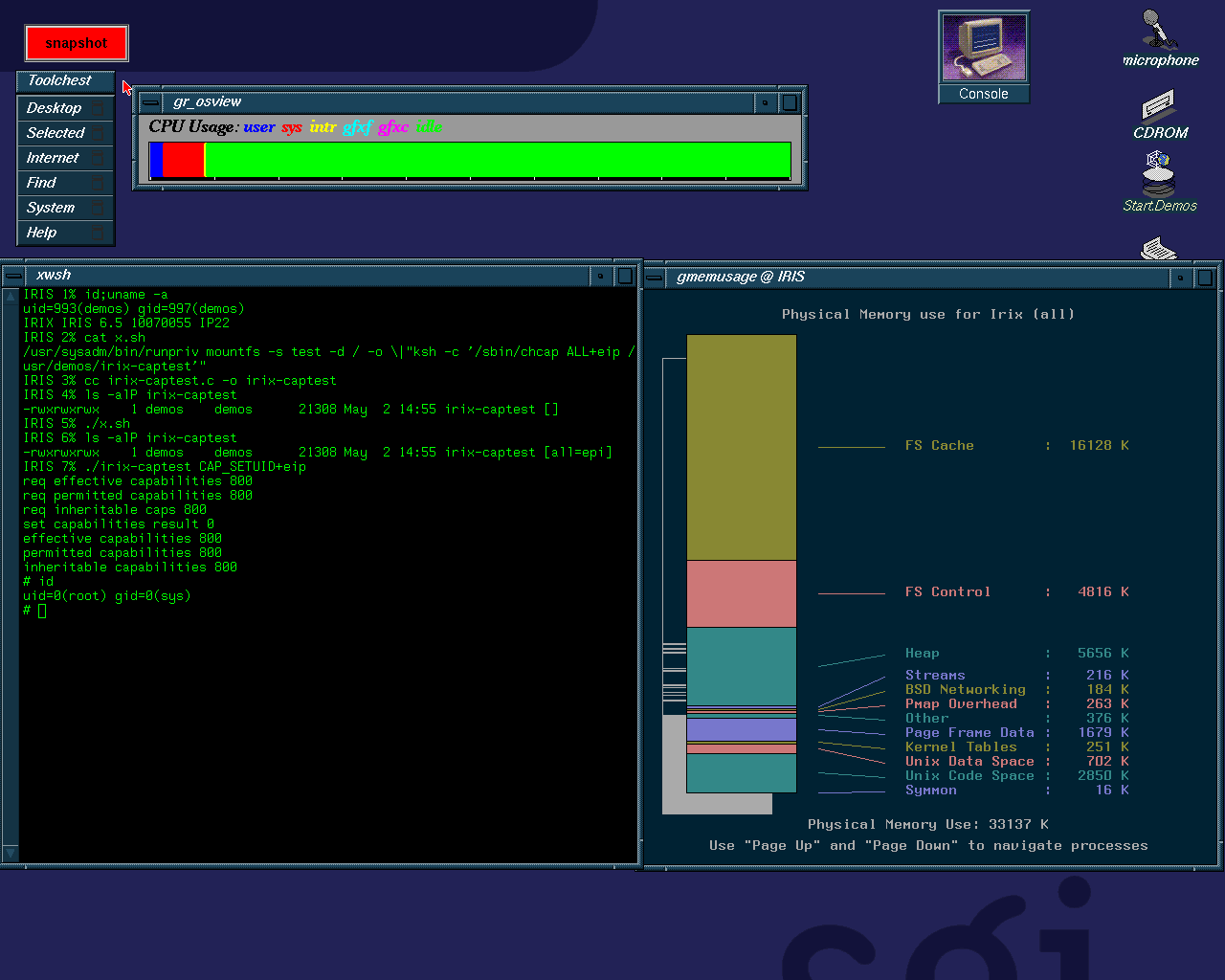Image resolution: width=1225 pixels, height=980 pixels.
Task: Click the minimized Console window icon
Action: coord(984,48)
